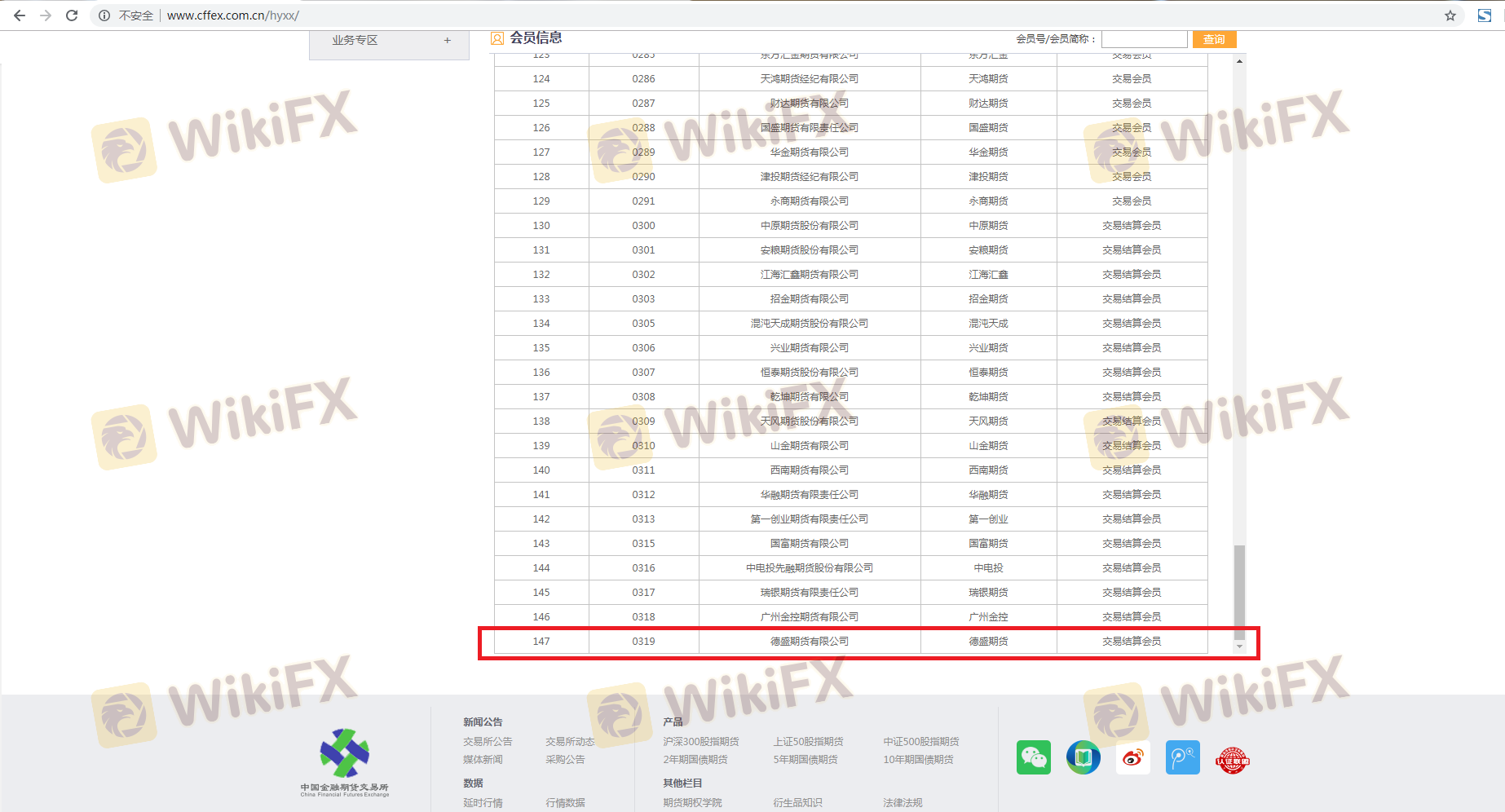Open 交易所公告 footer link
1505x812 pixels.
click(488, 741)
